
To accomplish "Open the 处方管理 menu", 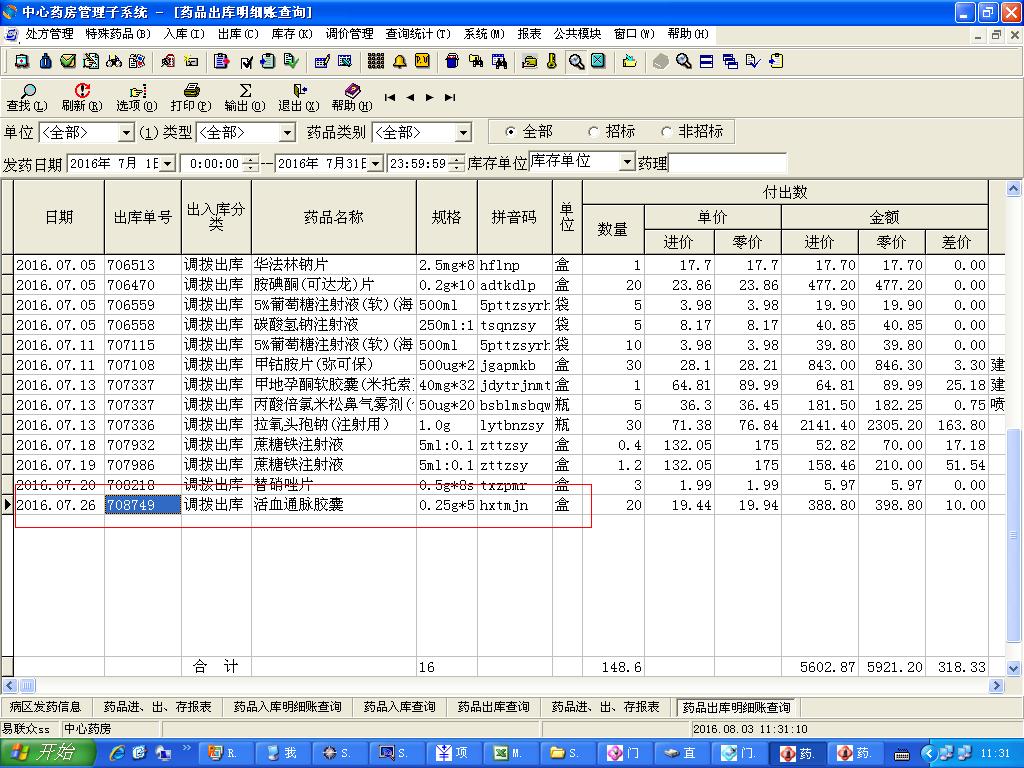I will point(49,34).
